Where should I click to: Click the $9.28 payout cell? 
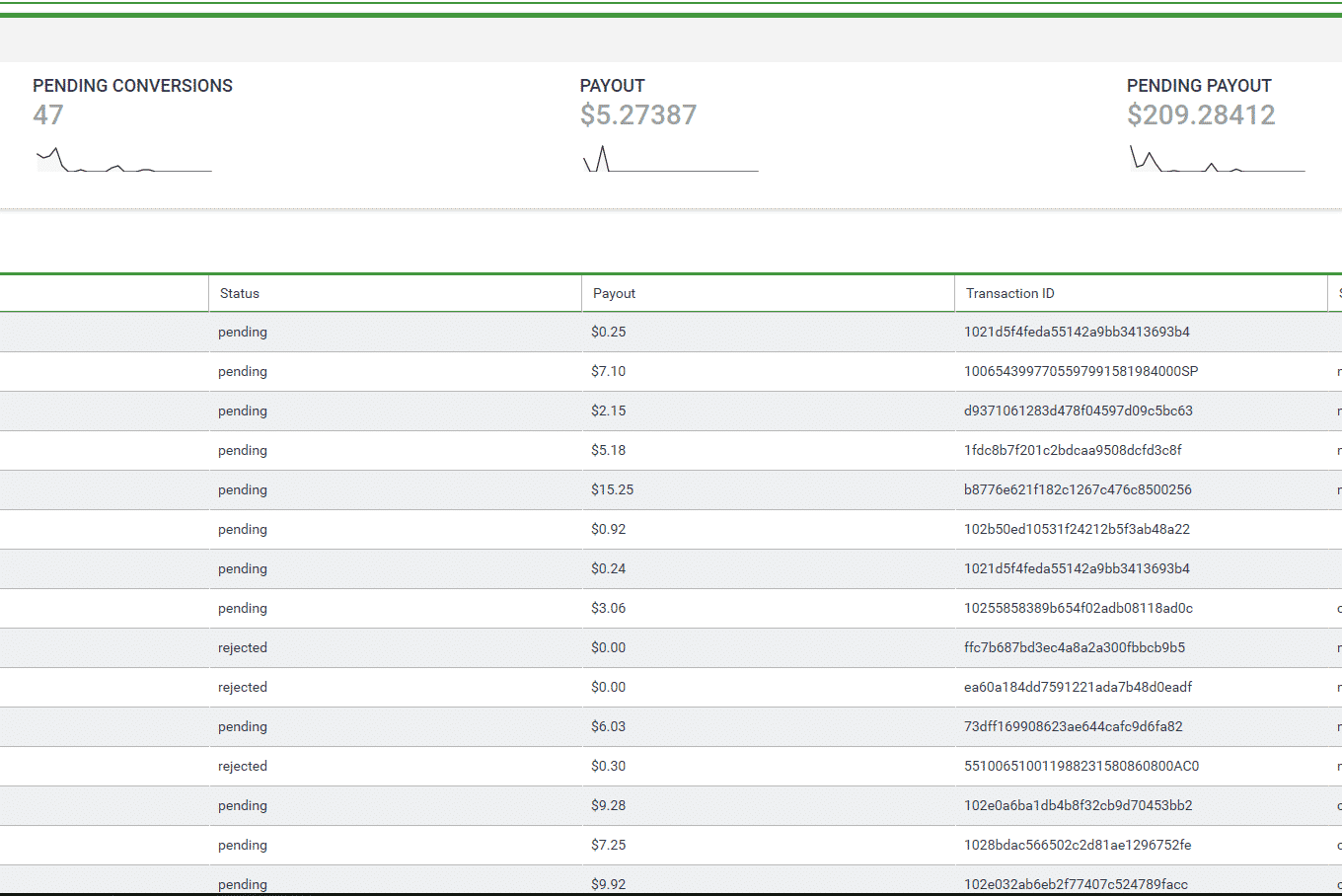(x=609, y=805)
